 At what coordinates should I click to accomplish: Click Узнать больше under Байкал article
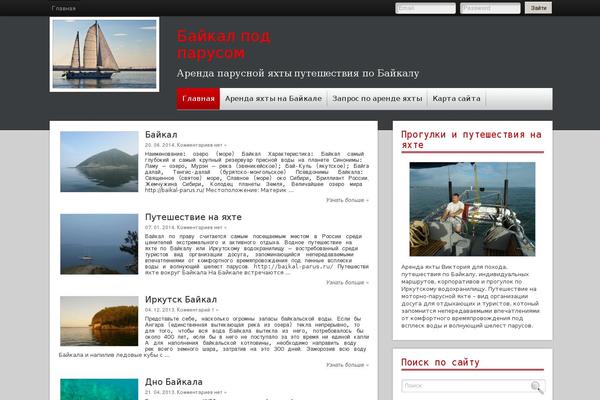(x=347, y=200)
